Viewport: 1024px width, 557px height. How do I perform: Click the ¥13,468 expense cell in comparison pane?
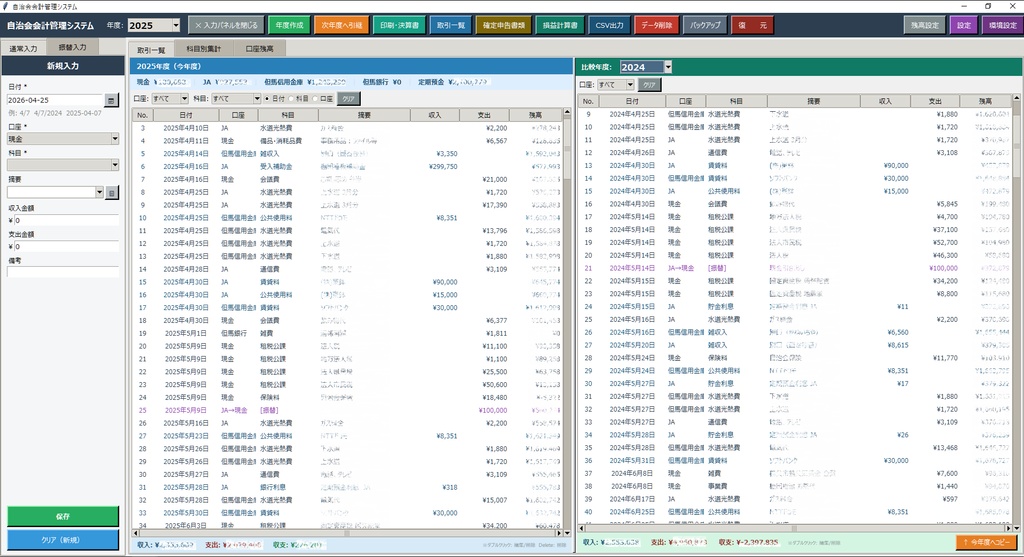946,448
